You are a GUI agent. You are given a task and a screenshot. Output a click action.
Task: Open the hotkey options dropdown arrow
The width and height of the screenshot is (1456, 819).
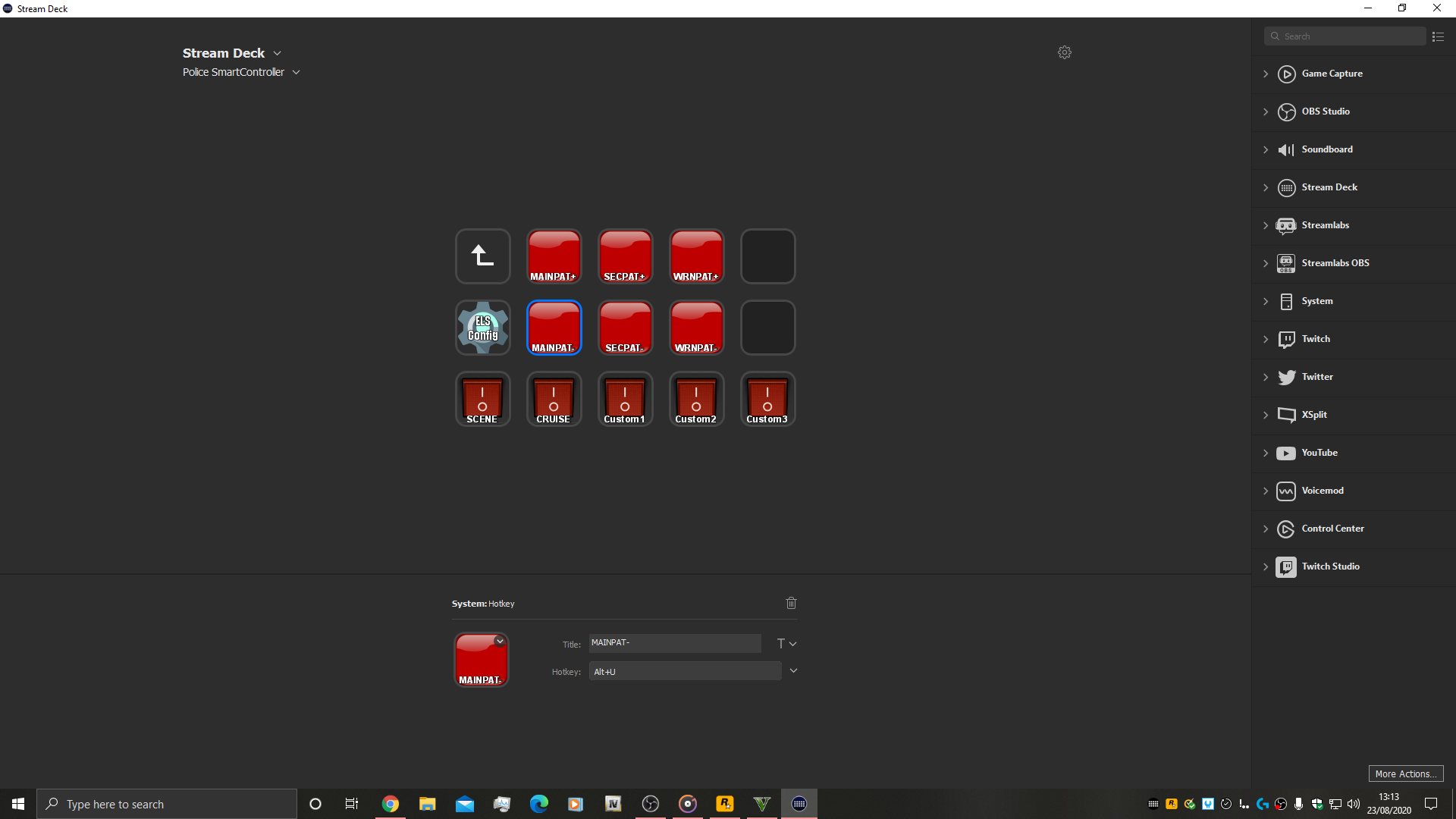point(793,671)
